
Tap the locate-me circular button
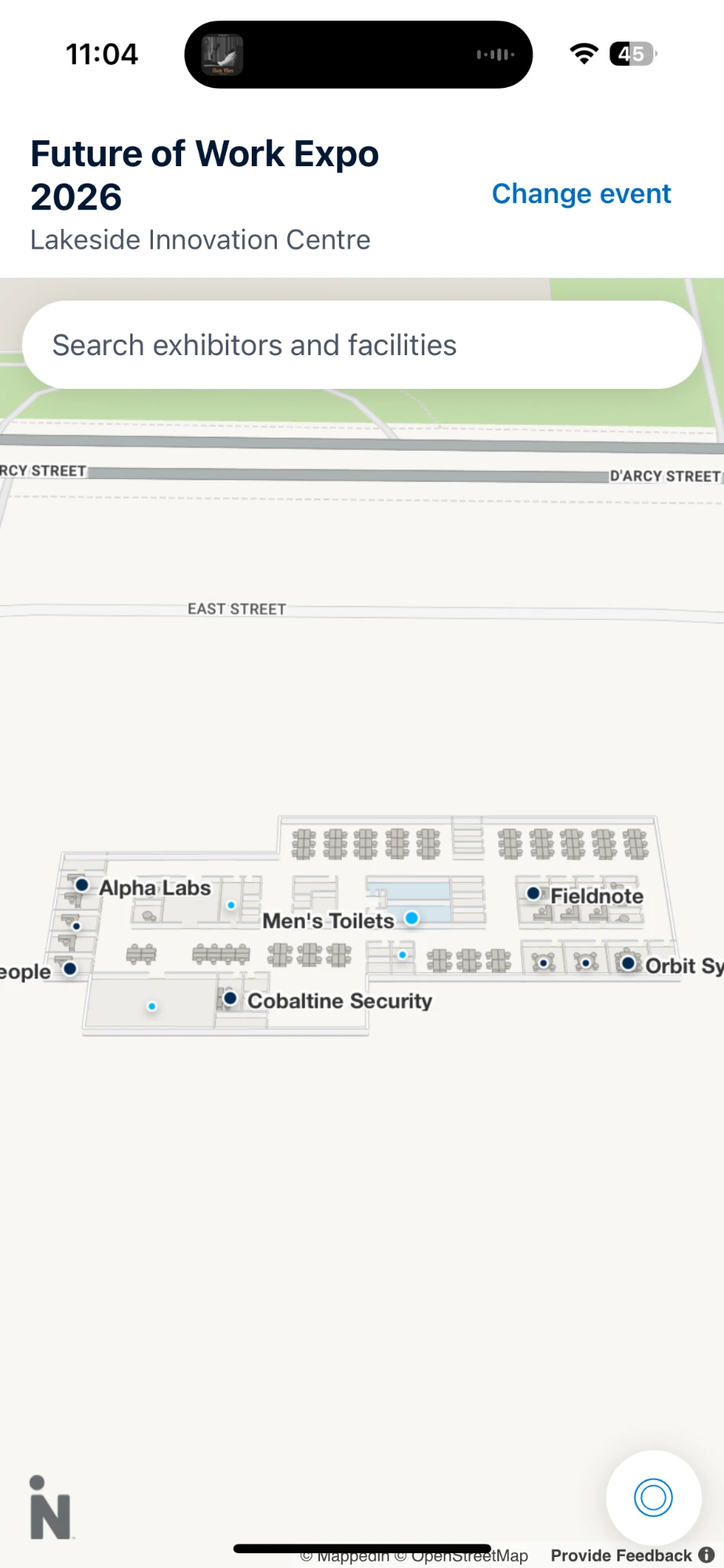tap(653, 1497)
